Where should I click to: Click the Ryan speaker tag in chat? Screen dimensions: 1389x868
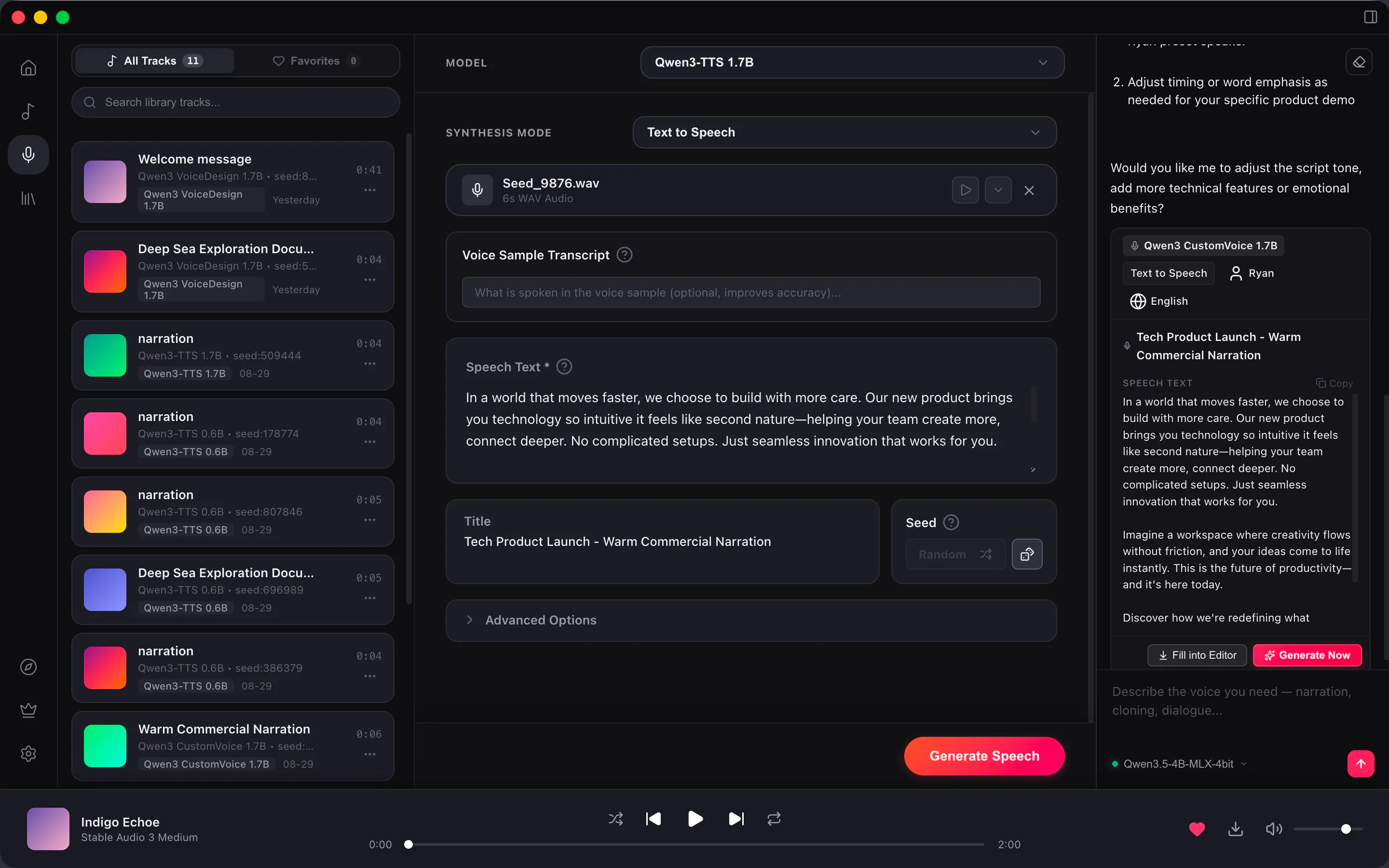click(1251, 273)
